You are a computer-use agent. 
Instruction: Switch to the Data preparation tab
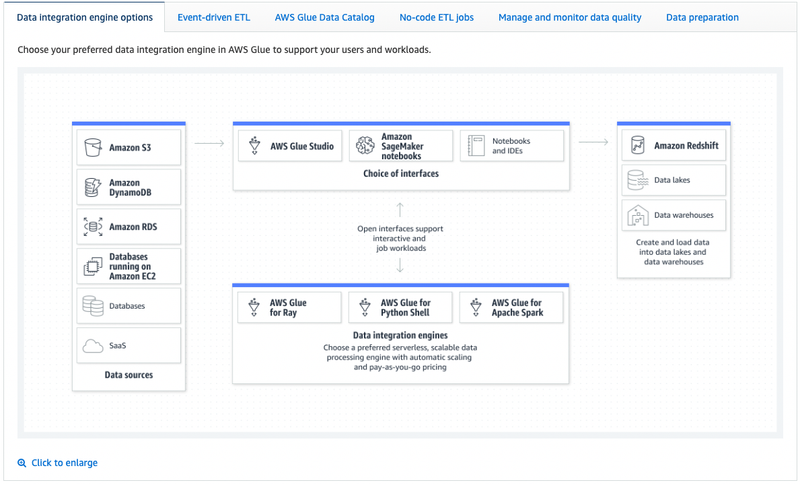(702, 17)
